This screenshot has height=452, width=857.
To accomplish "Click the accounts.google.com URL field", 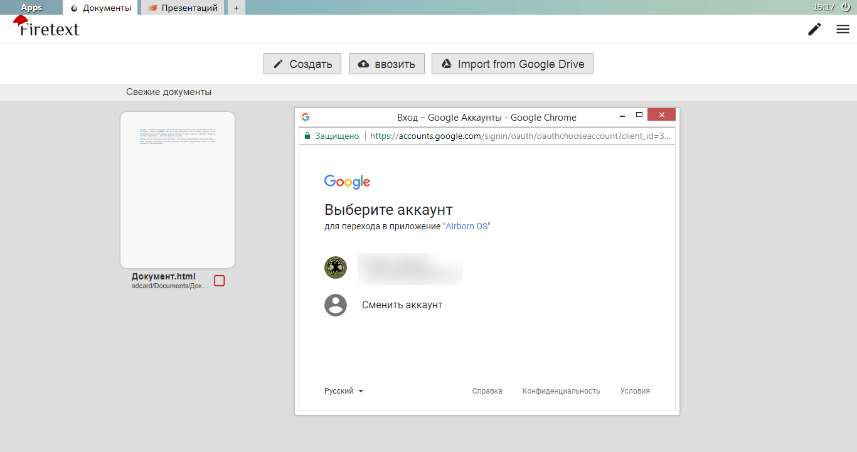I will tap(520, 136).
